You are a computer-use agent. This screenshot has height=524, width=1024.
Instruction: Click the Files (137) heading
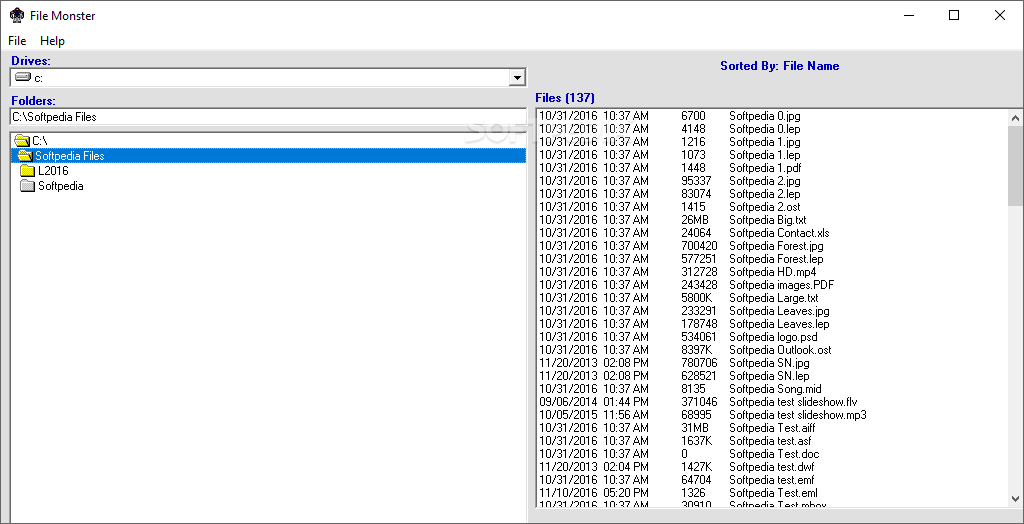[565, 98]
